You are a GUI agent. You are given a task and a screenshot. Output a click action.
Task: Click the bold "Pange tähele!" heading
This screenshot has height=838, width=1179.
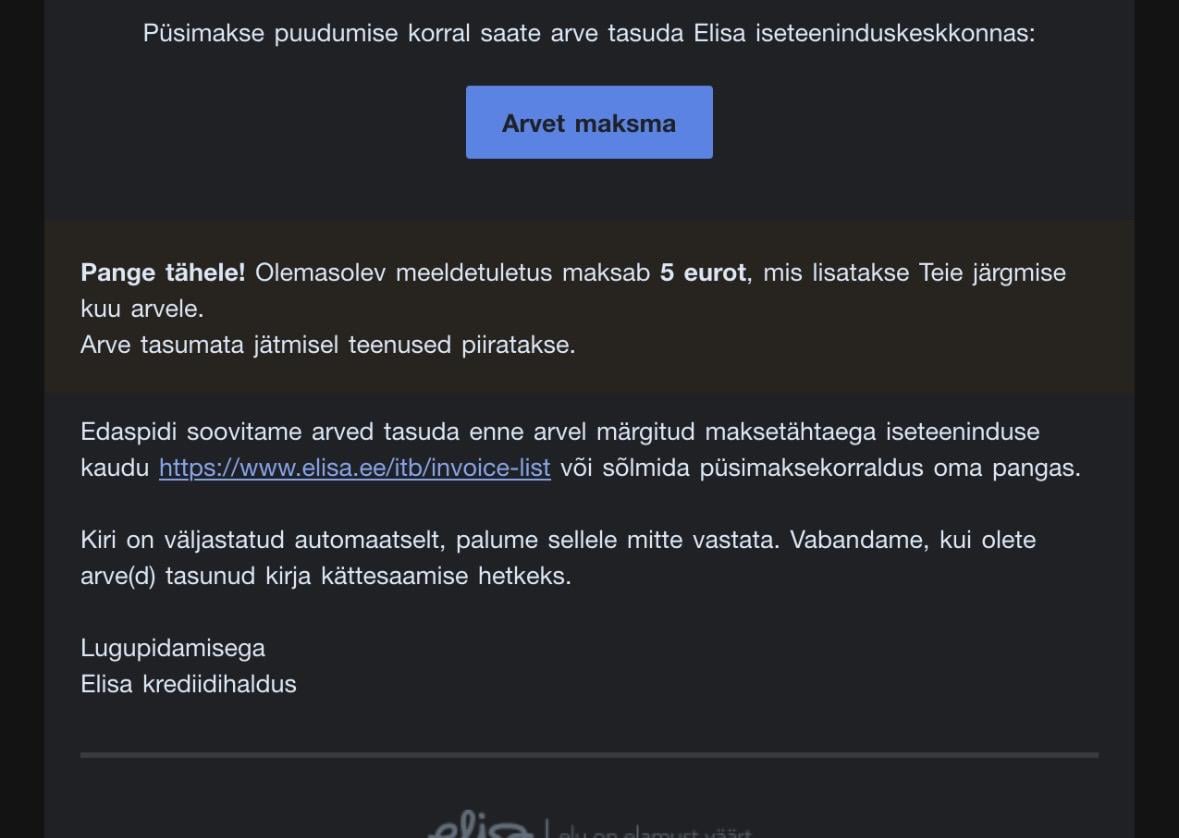163,273
